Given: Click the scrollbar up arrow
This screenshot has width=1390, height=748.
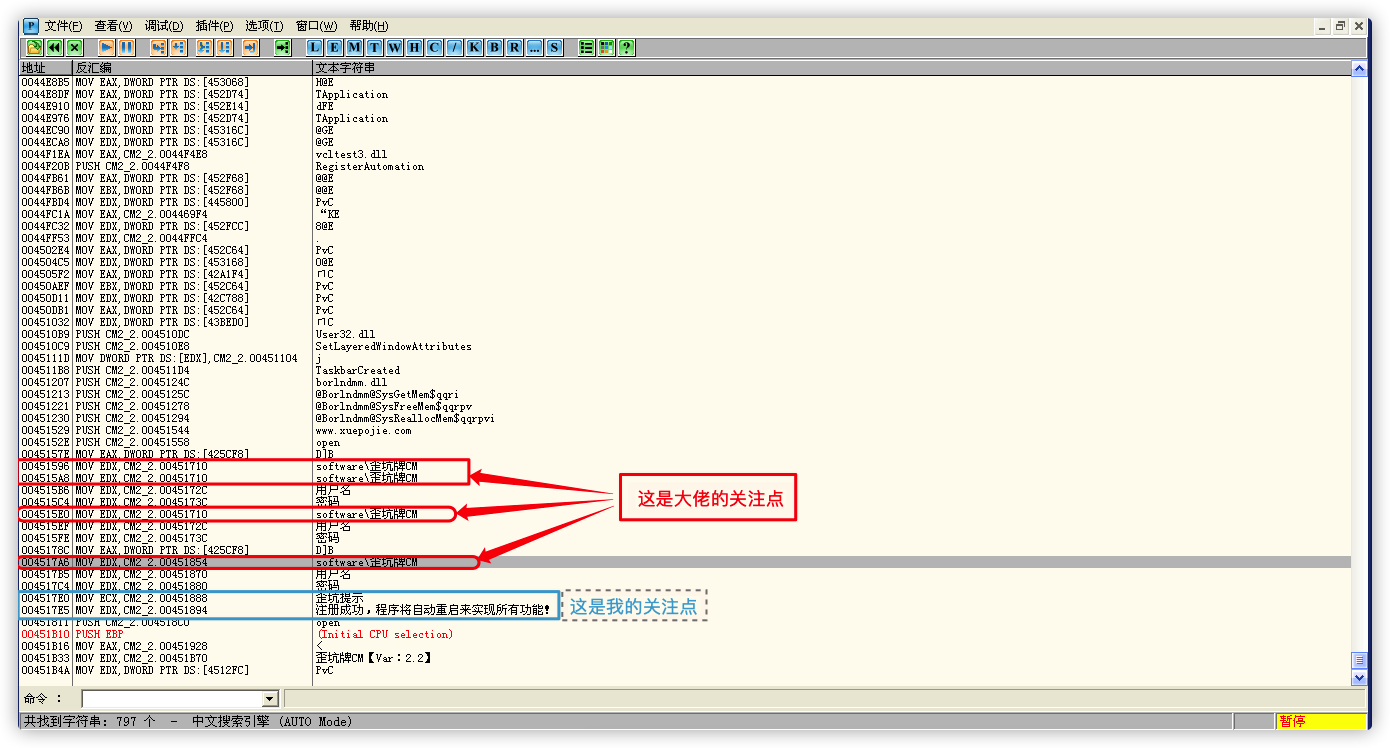Looking at the screenshot, I should pyautogui.click(x=1359, y=69).
